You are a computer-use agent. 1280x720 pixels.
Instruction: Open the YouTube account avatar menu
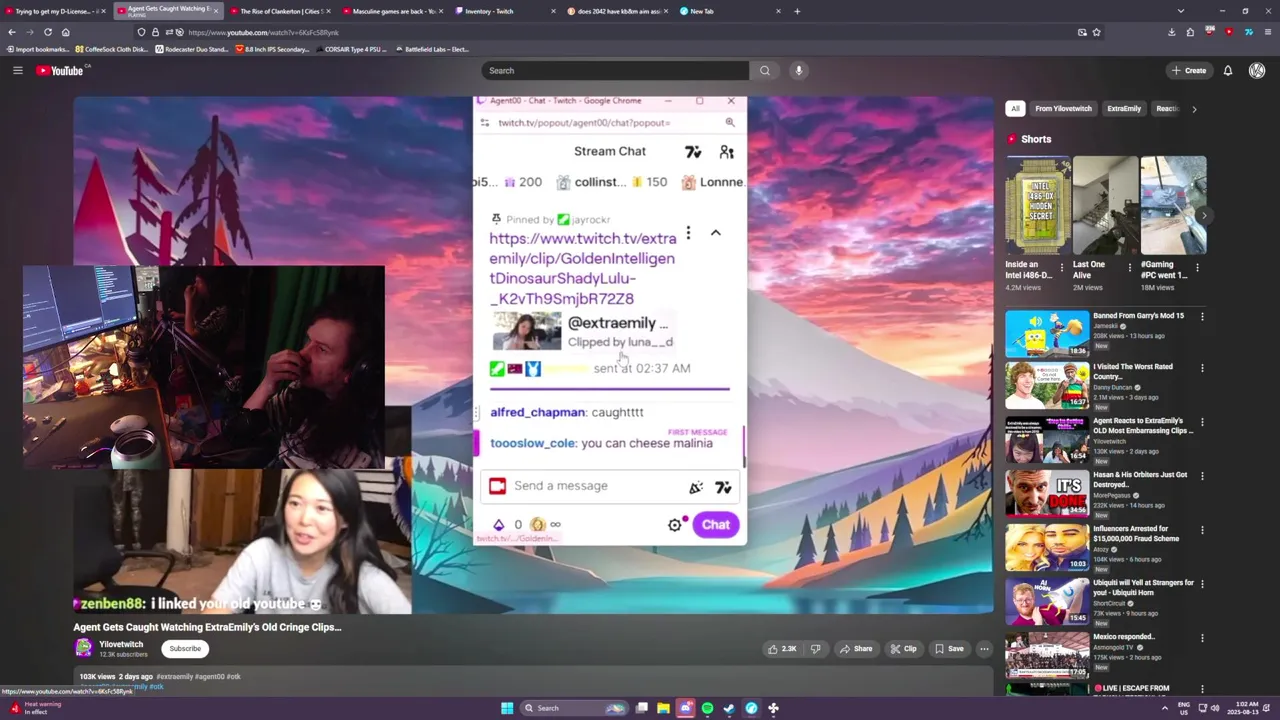coord(1257,70)
